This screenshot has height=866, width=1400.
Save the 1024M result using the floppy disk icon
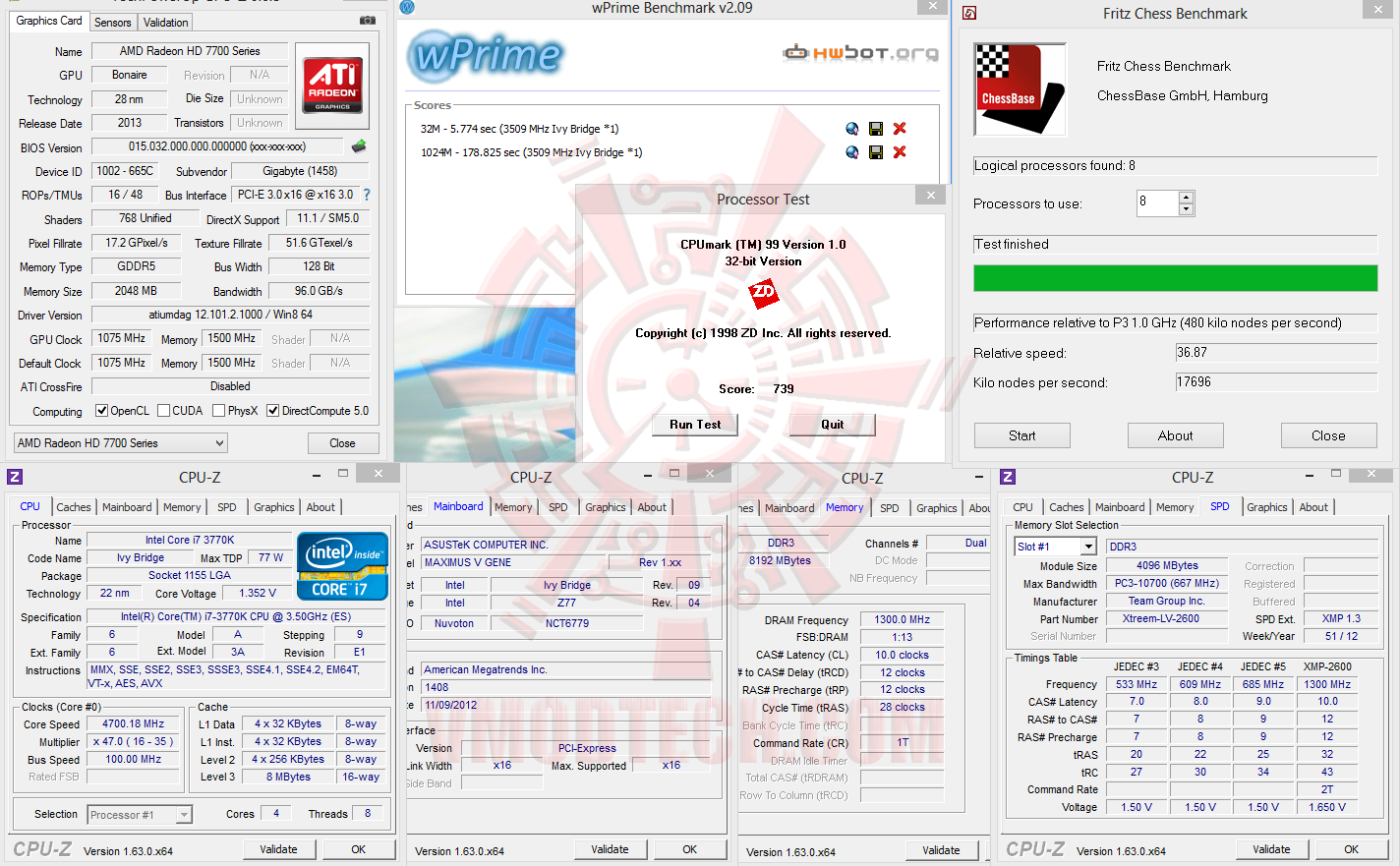pyautogui.click(x=875, y=151)
